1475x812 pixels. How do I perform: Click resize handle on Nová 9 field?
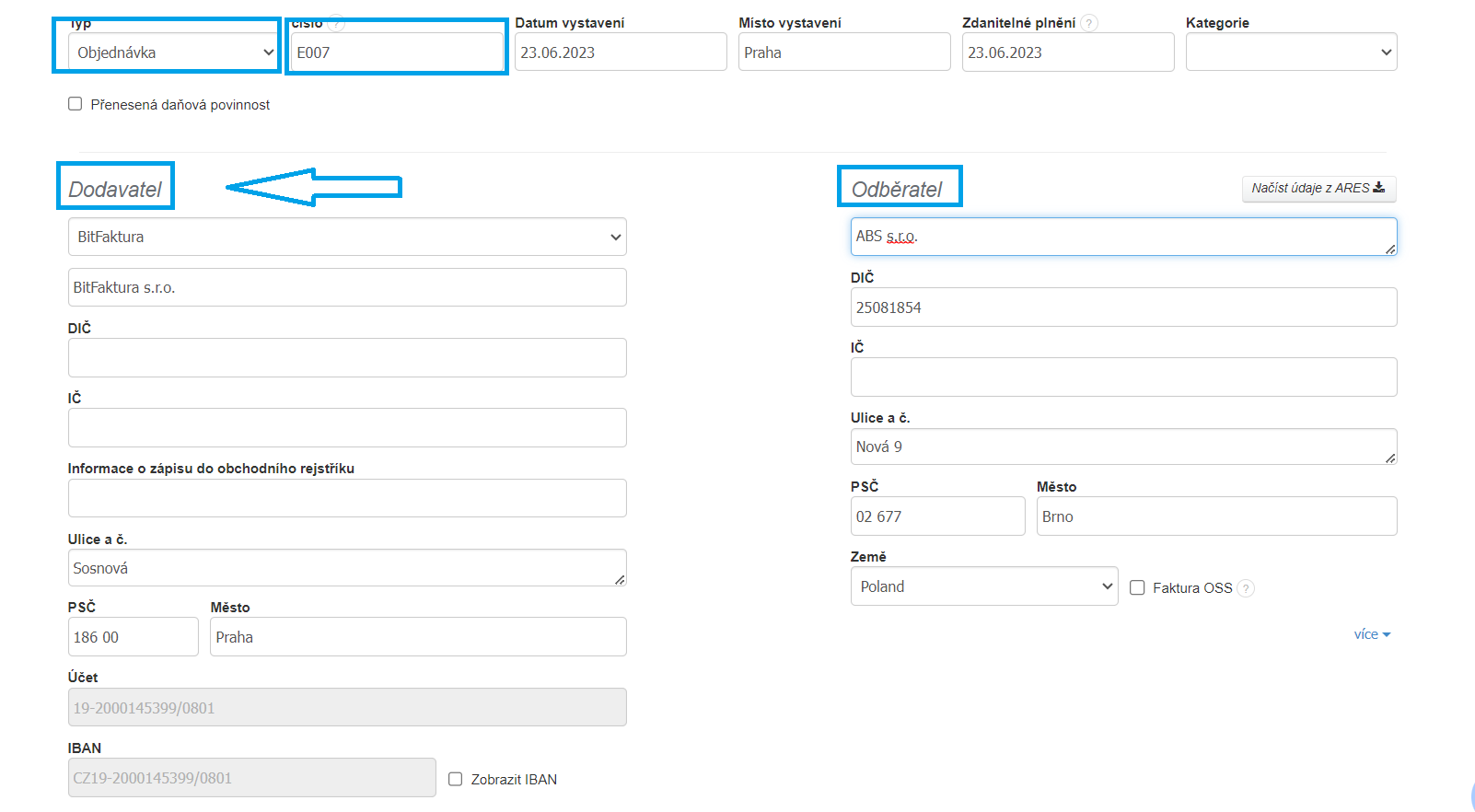click(x=1390, y=458)
